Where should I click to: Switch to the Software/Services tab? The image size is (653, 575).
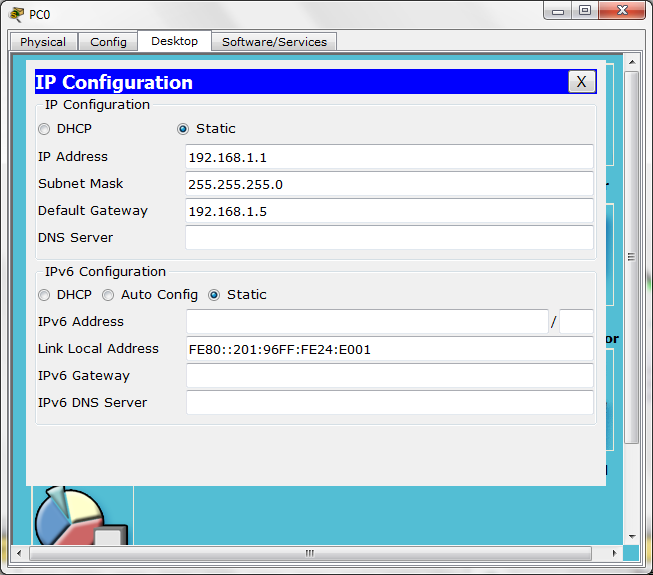[274, 42]
